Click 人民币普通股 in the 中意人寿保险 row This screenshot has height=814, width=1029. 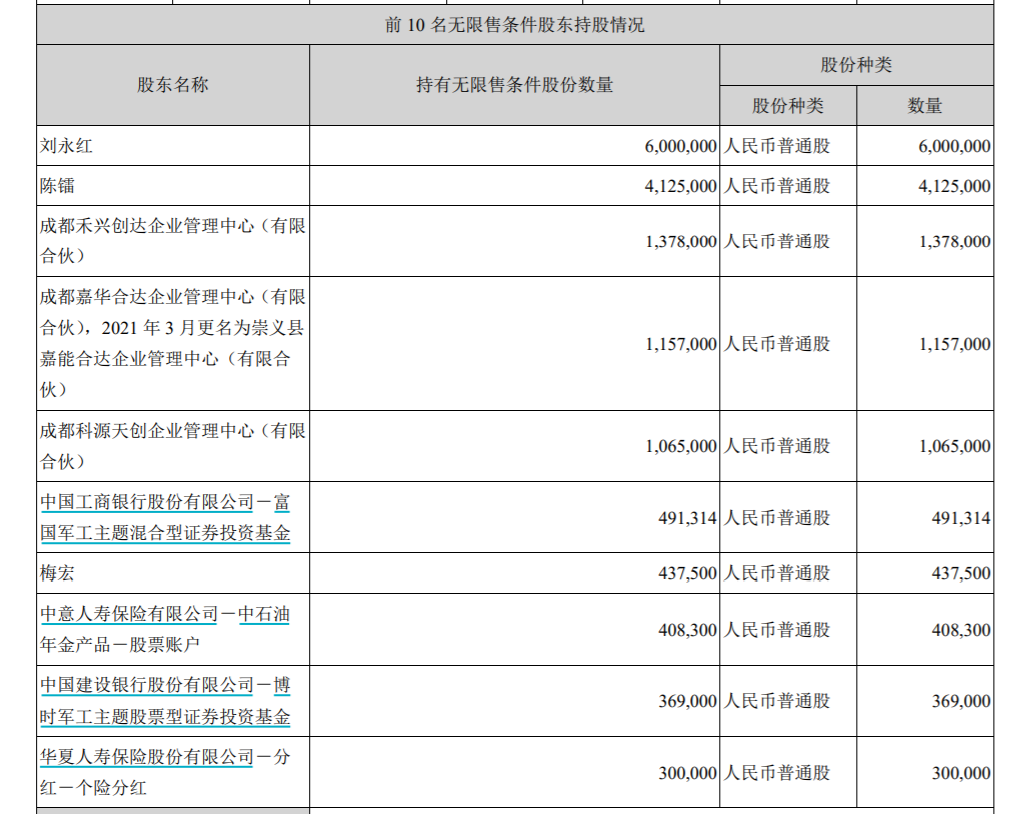coord(777,630)
